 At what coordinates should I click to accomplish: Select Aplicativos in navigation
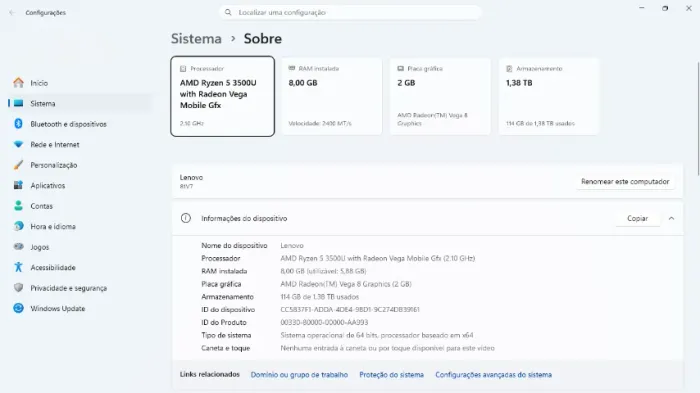[80, 185]
